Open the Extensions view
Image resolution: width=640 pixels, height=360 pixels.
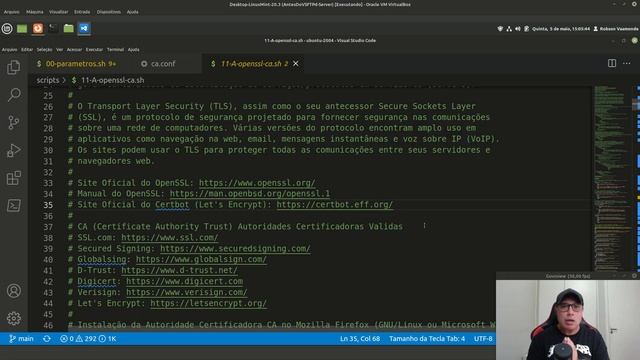coord(13,178)
